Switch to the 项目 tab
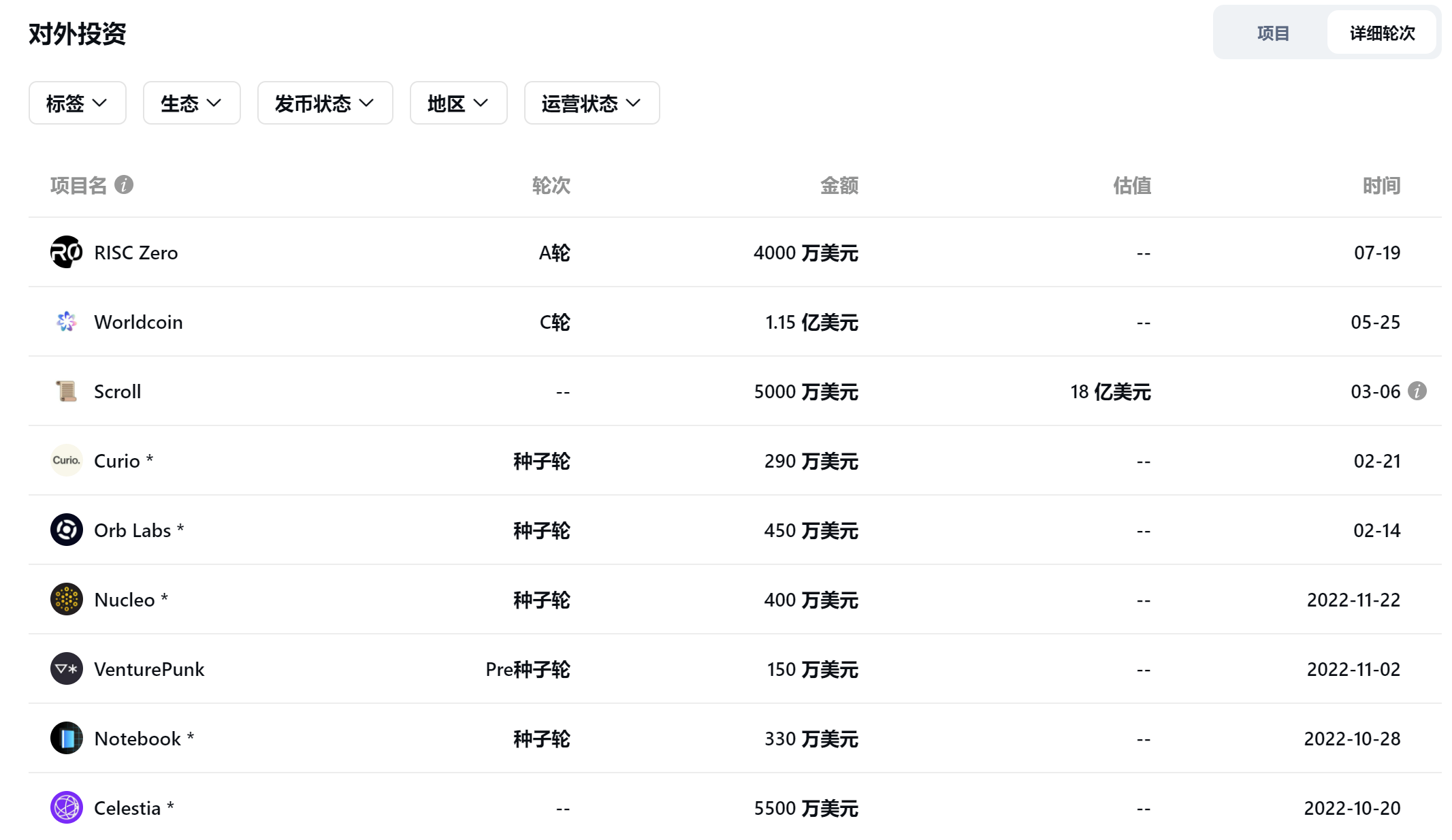Screen dimensions: 1452x840 click(1273, 33)
